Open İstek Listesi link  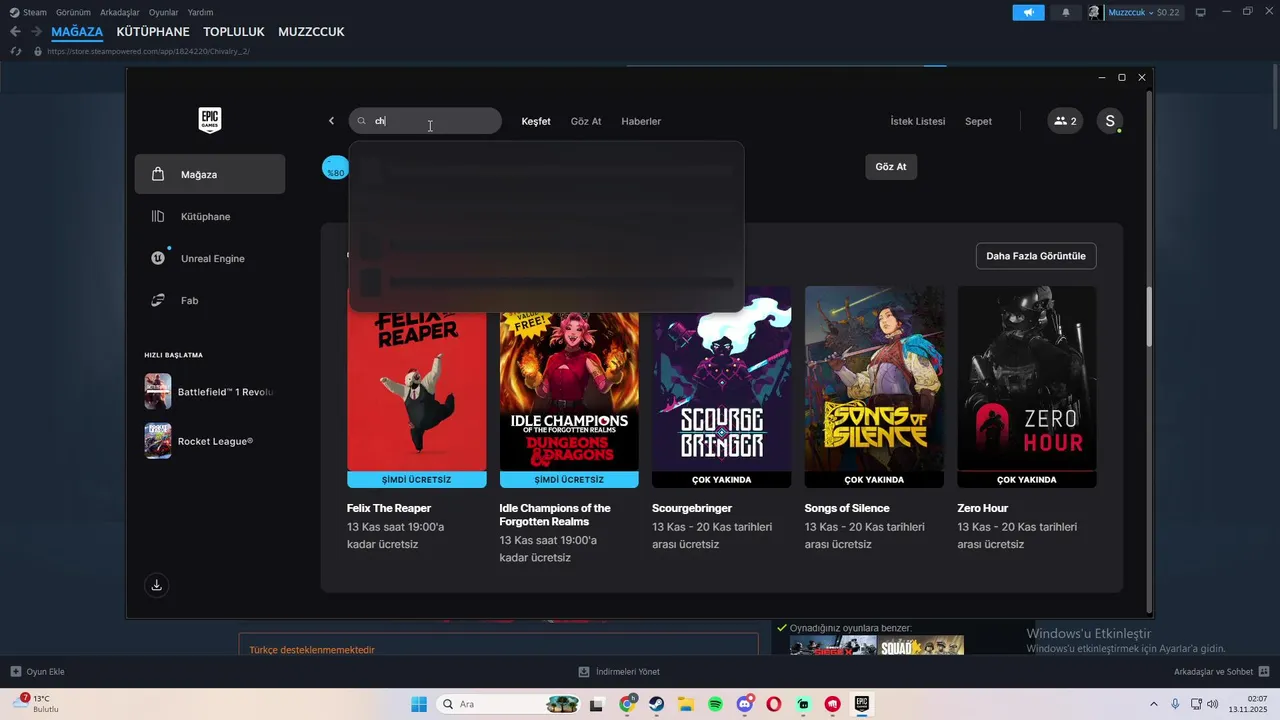coord(918,121)
